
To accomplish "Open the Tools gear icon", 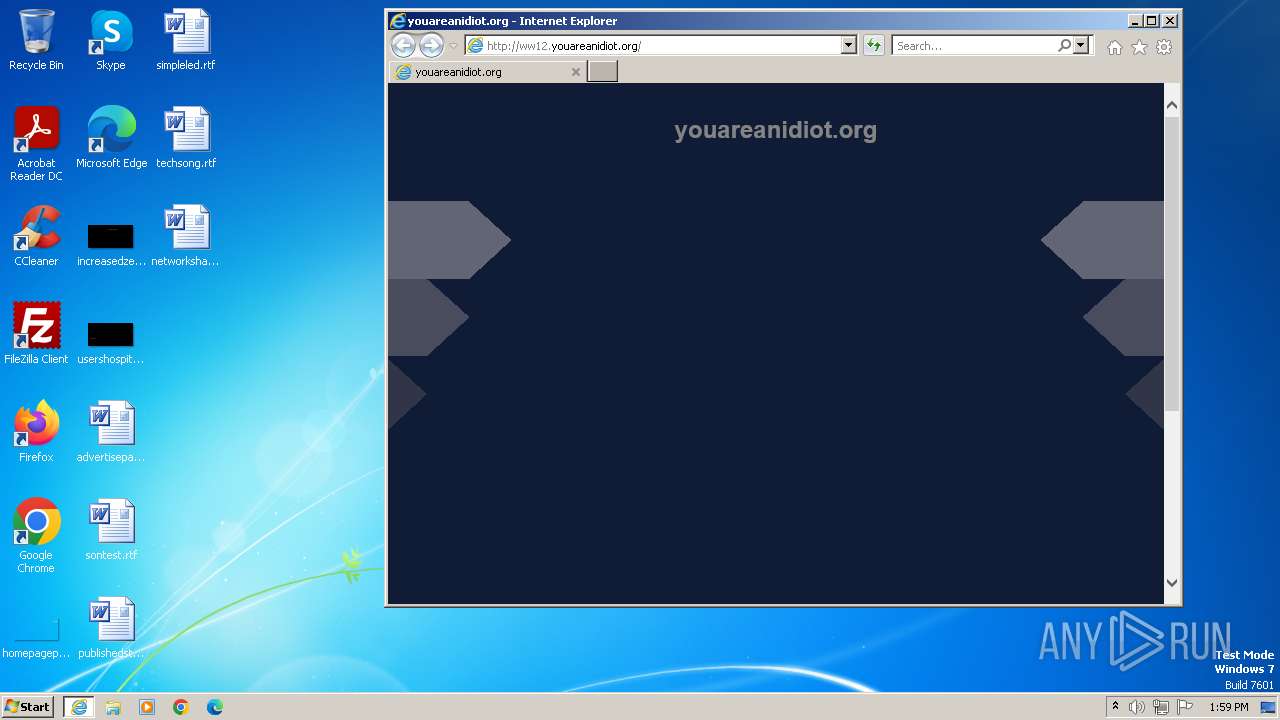I will point(1164,47).
